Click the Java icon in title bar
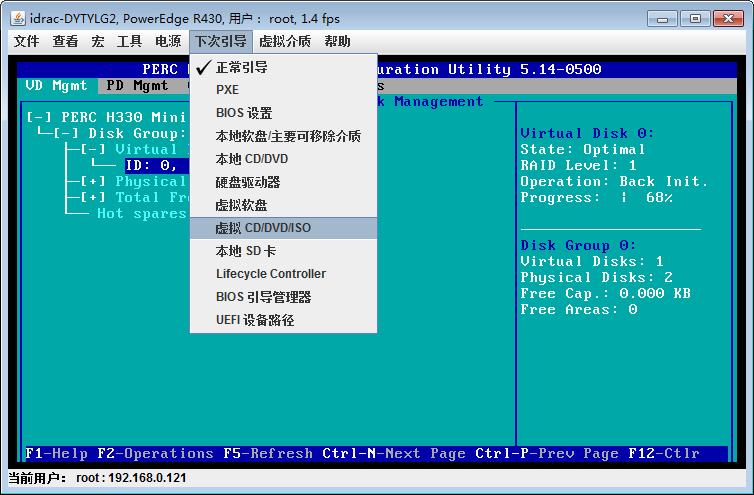 tap(18, 18)
